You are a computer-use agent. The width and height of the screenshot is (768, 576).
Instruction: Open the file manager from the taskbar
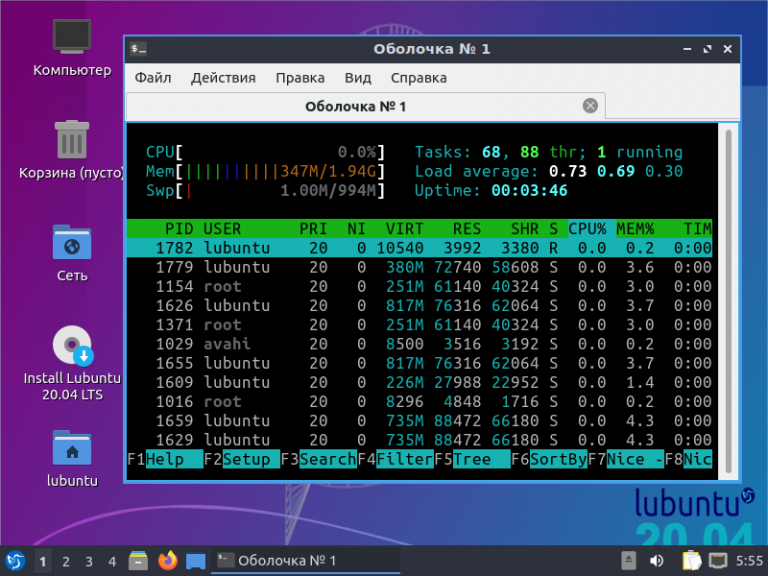pos(140,561)
